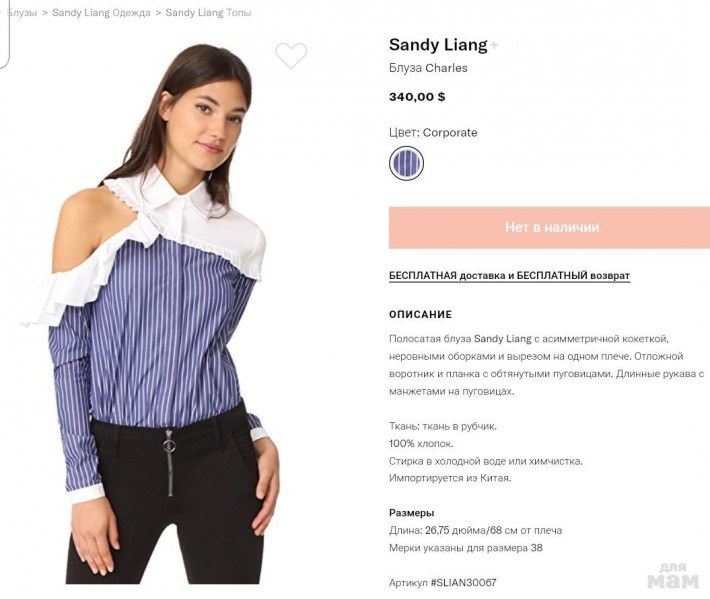The image size is (710, 599).
Task: Open the Sandy Liang brand heading link
Action: 438,45
